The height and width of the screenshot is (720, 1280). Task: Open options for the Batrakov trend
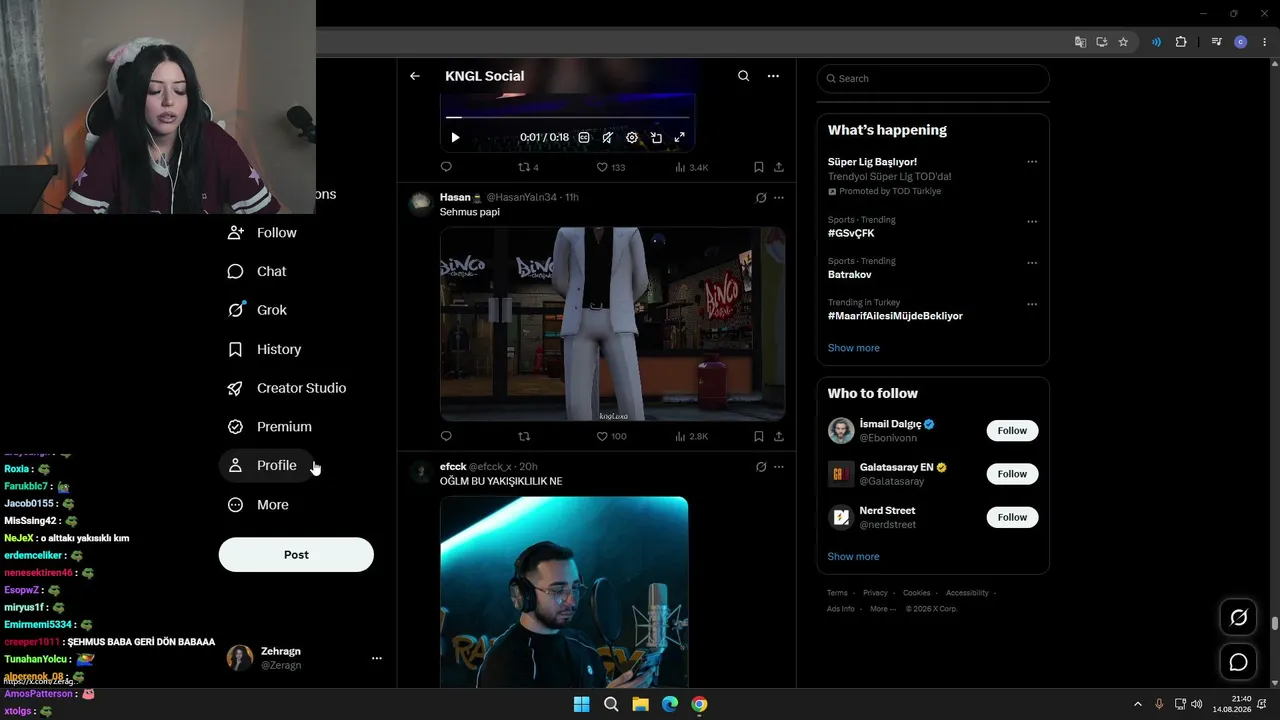click(x=1032, y=263)
